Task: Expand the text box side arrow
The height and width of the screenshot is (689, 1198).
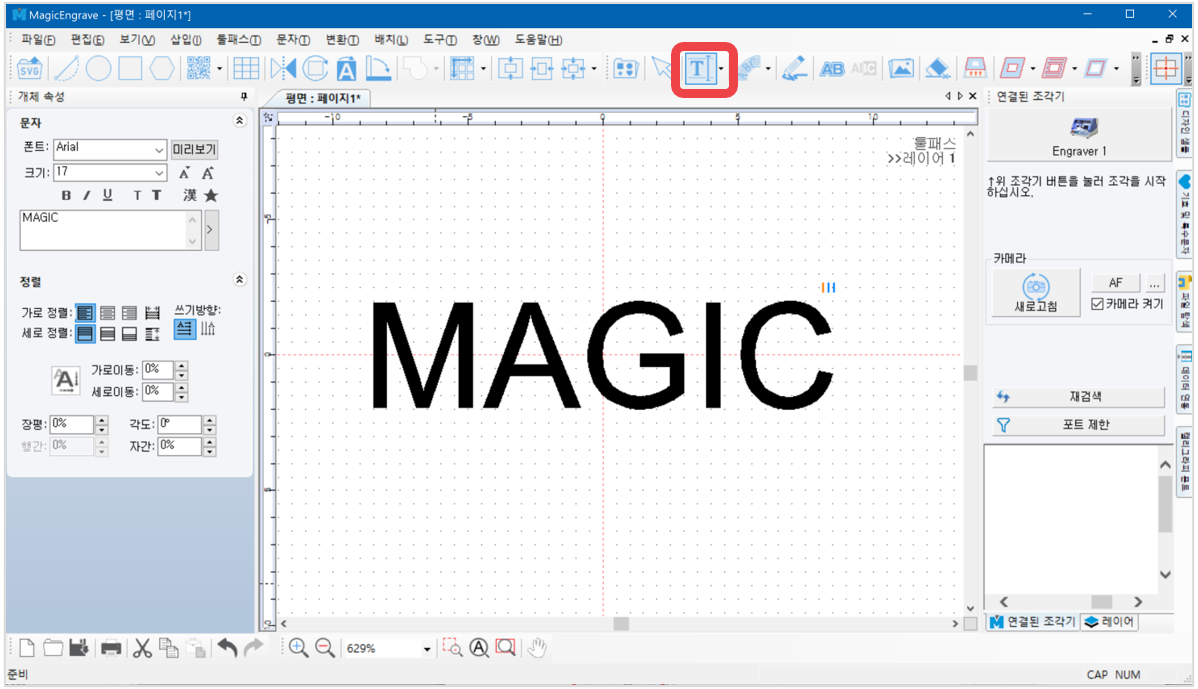Action: point(212,230)
